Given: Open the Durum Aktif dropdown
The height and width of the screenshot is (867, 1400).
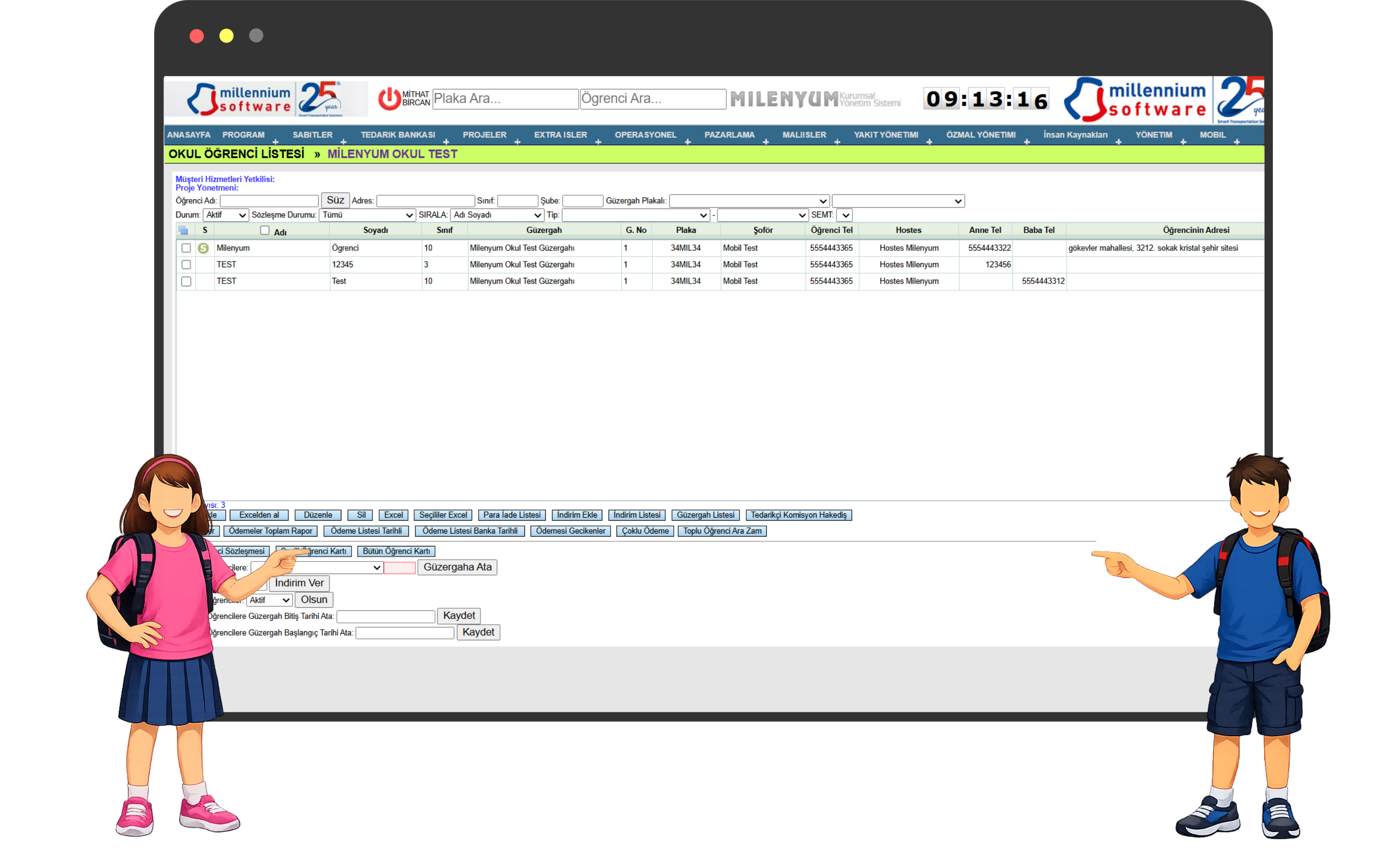Looking at the screenshot, I should 226,215.
